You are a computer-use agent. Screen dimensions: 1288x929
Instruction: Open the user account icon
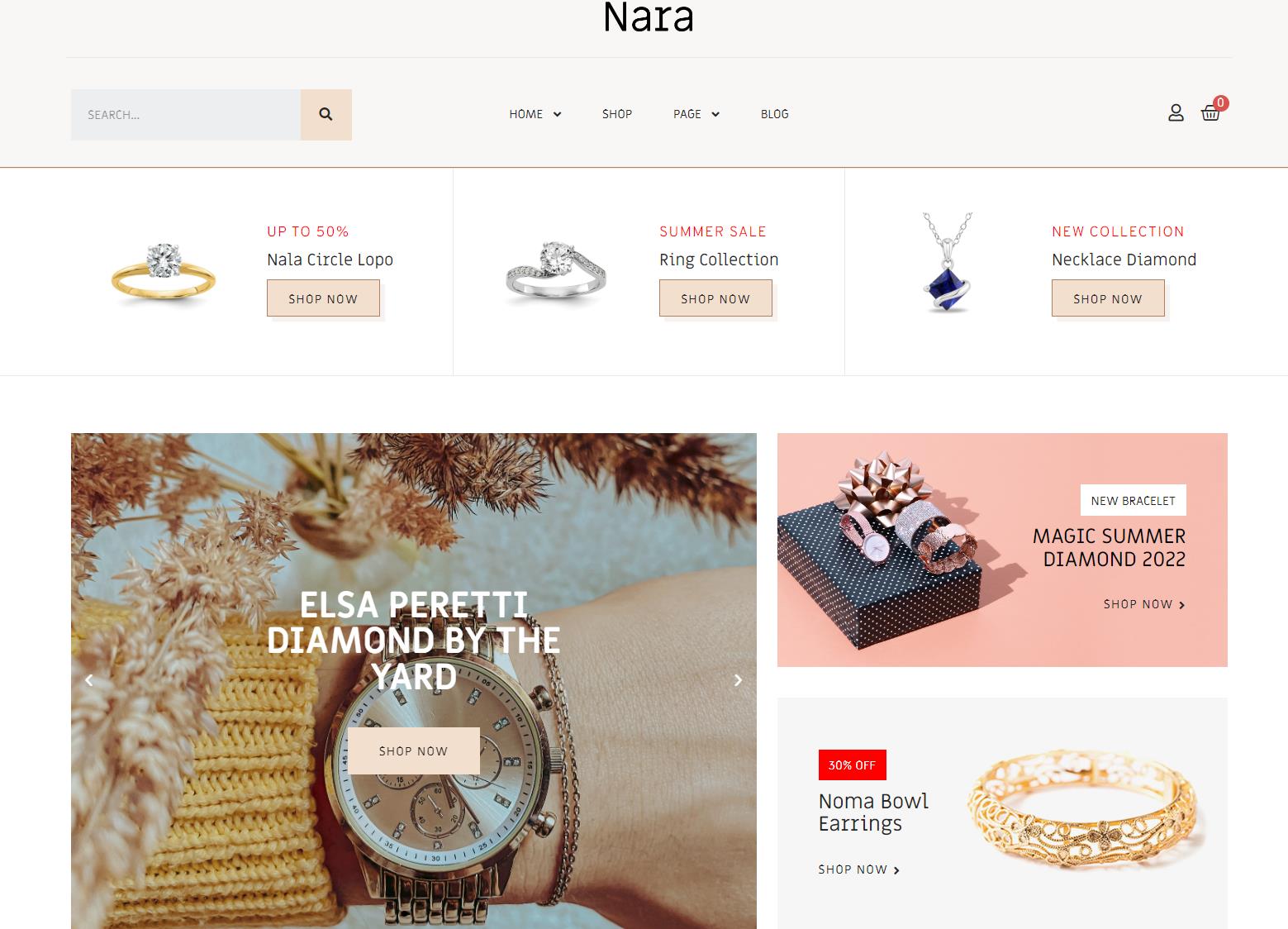1176,113
